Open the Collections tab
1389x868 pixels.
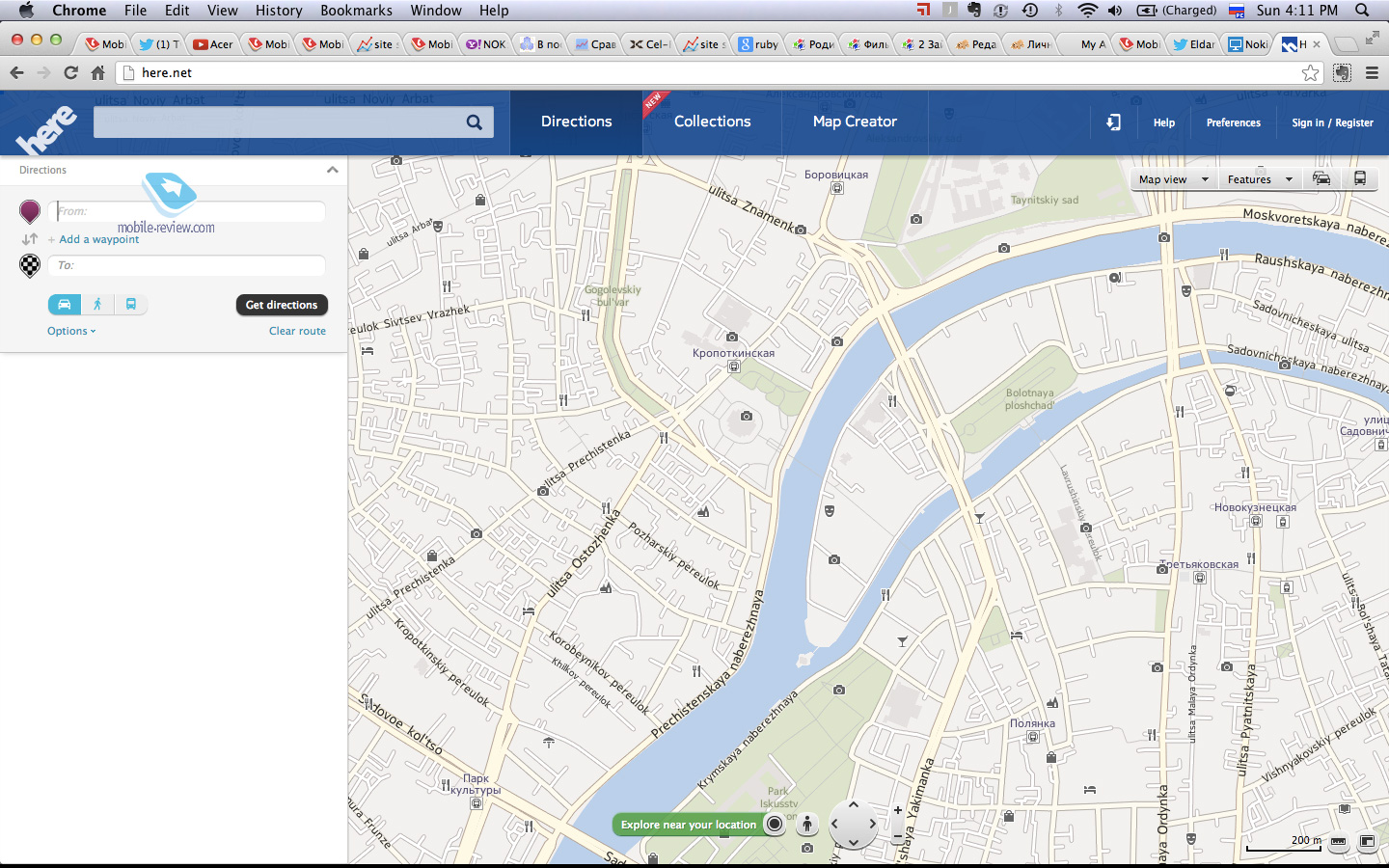712,122
